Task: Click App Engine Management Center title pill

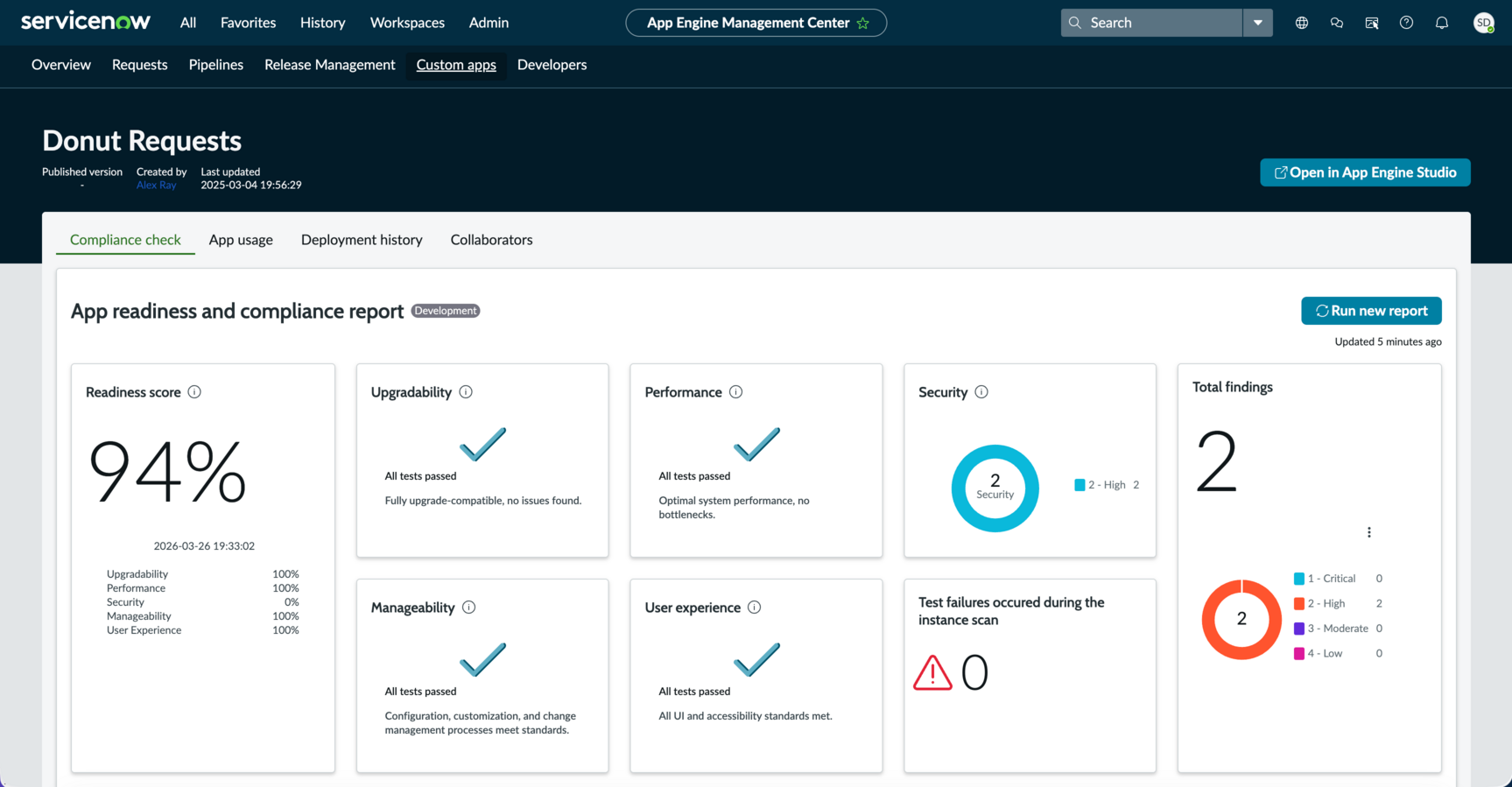Action: 756,23
